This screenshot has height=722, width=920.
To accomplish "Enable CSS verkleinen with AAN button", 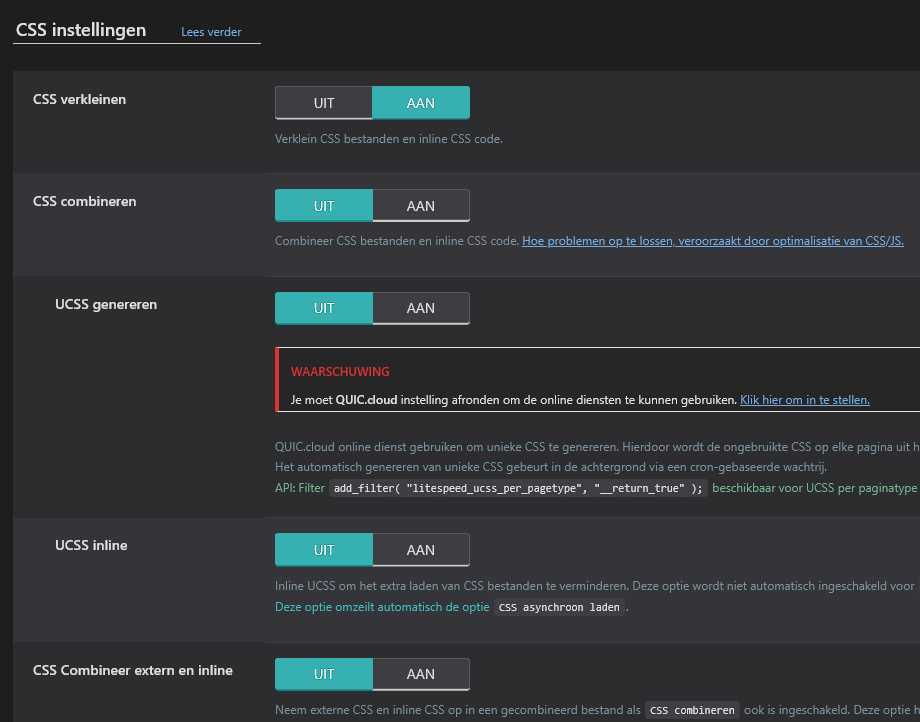I will pyautogui.click(x=420, y=103).
